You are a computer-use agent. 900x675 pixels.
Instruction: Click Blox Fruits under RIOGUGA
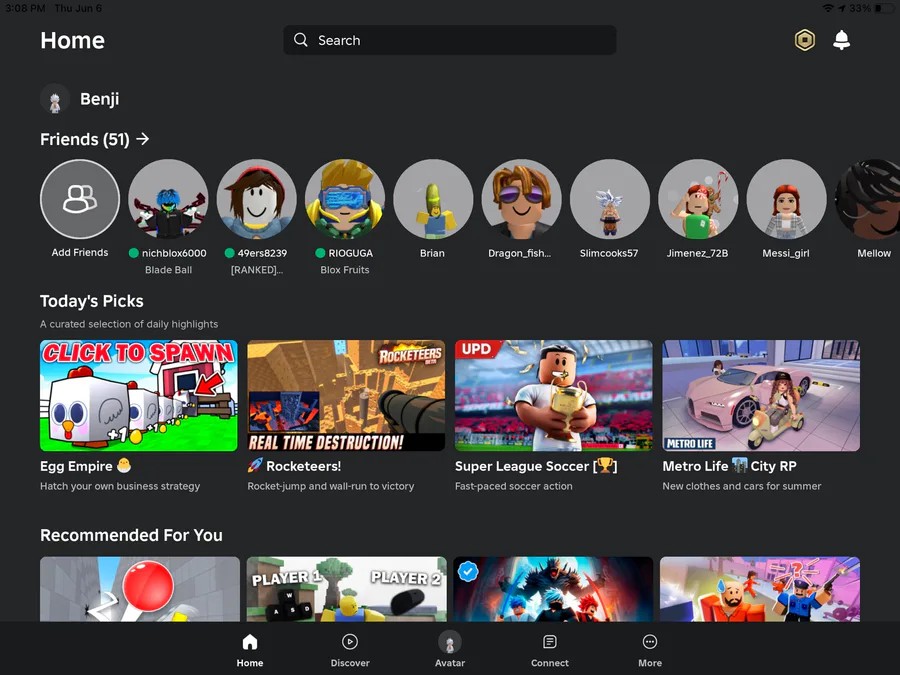pyautogui.click(x=345, y=270)
